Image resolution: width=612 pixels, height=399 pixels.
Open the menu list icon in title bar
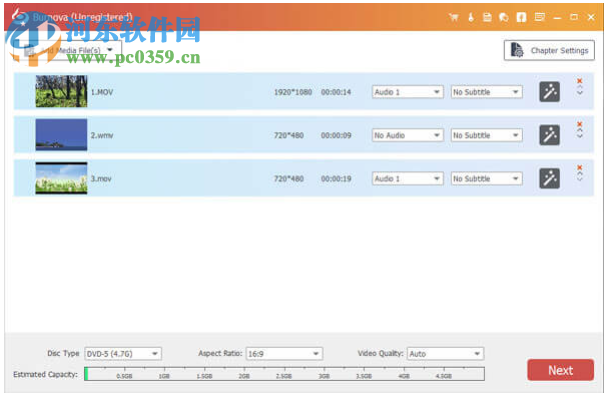tap(539, 17)
